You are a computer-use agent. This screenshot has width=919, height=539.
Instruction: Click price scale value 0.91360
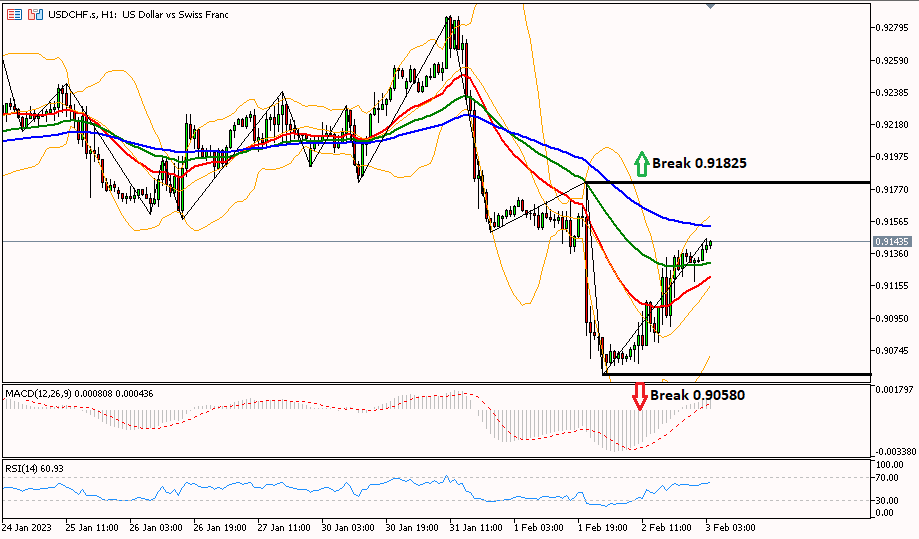tap(892, 254)
